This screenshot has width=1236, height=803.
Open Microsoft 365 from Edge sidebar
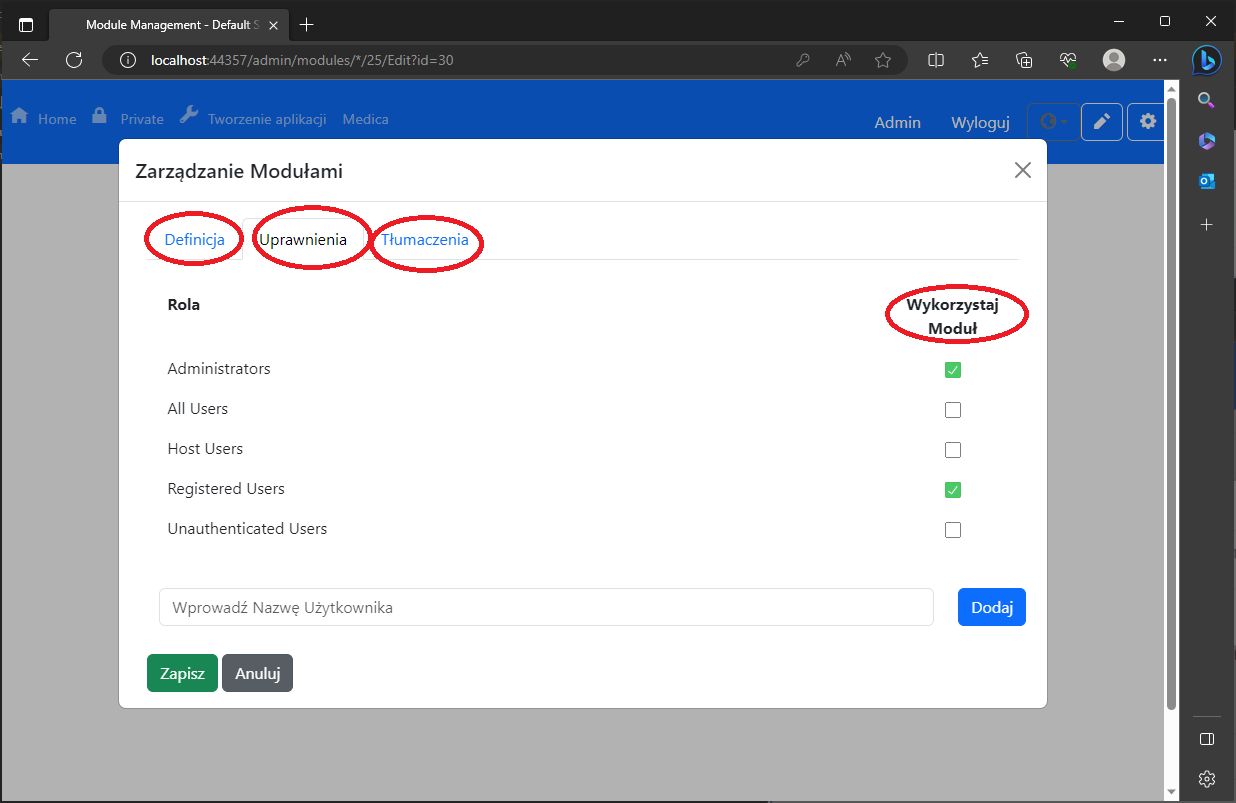tap(1206, 140)
